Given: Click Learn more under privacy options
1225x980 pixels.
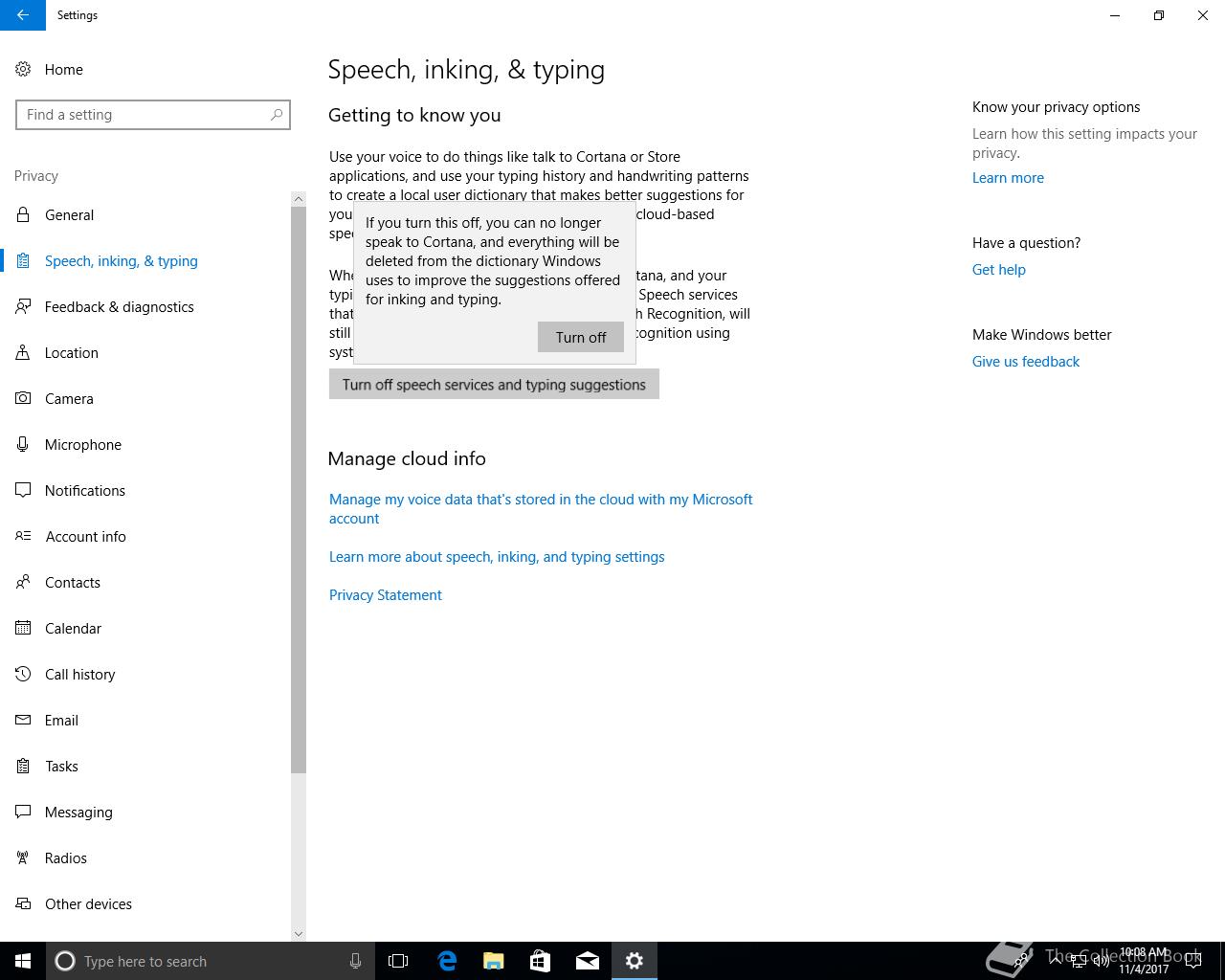Looking at the screenshot, I should (1008, 178).
